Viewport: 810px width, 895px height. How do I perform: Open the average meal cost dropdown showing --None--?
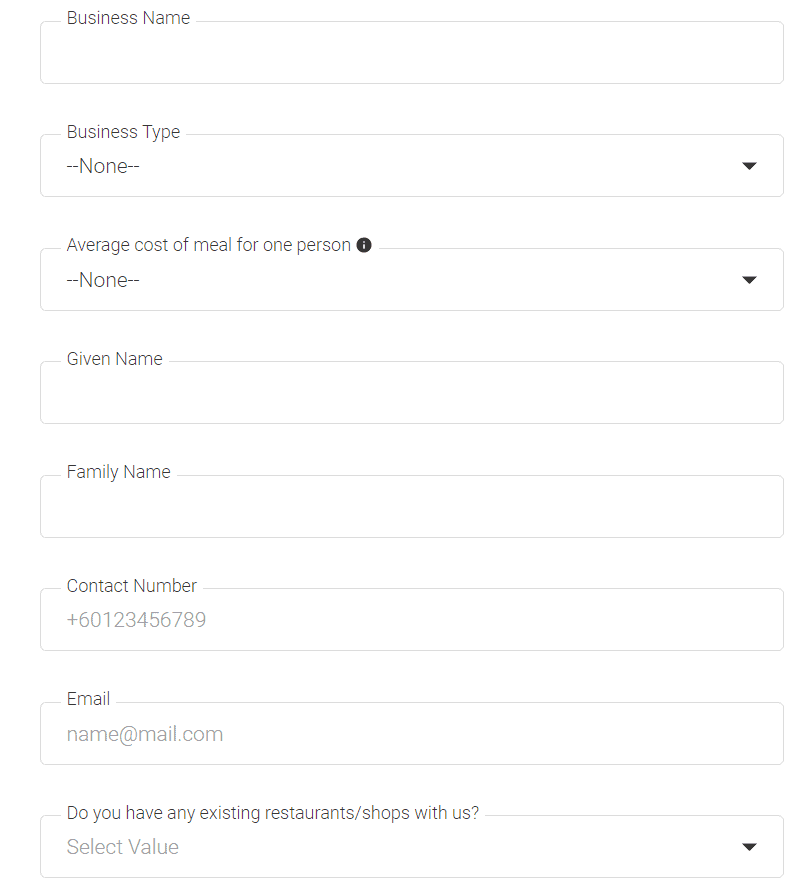pos(412,280)
